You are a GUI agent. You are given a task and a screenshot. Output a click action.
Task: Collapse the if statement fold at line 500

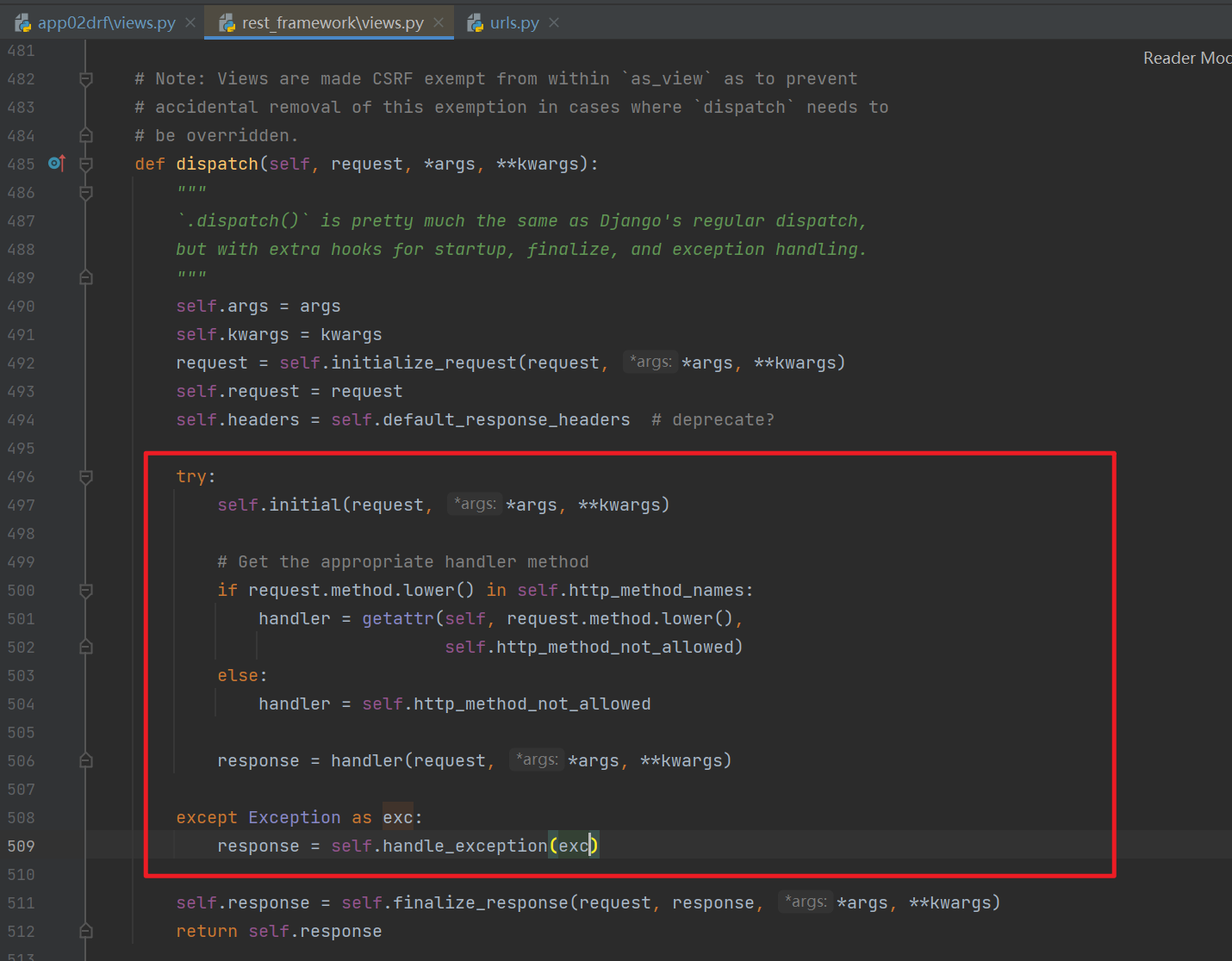[x=85, y=590]
